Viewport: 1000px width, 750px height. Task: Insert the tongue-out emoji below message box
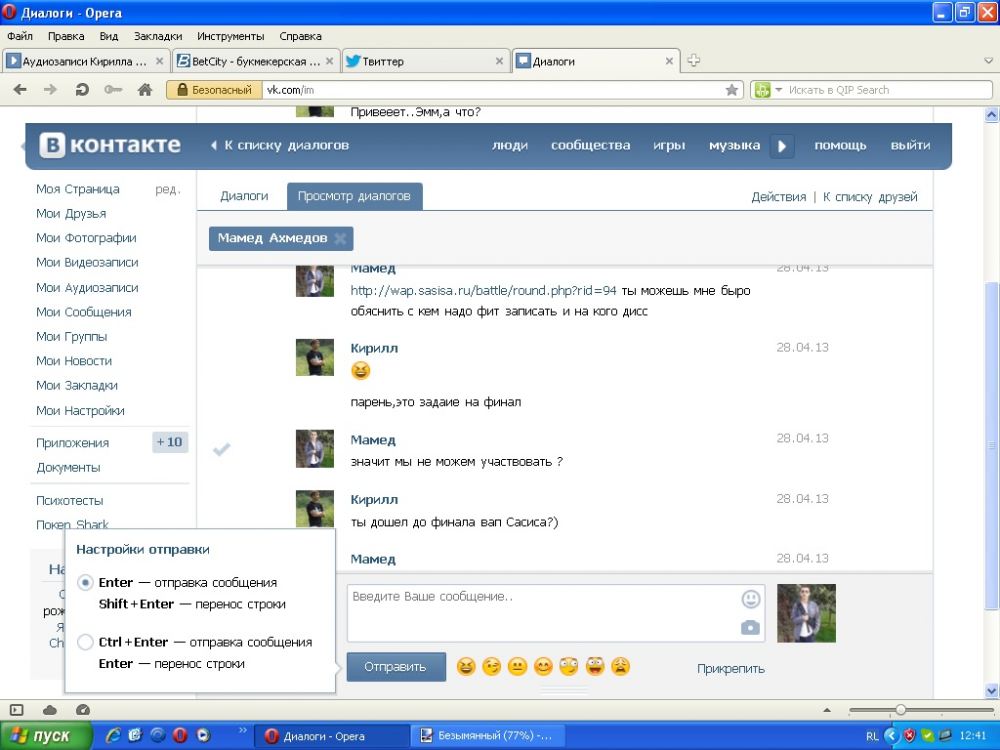click(x=595, y=667)
